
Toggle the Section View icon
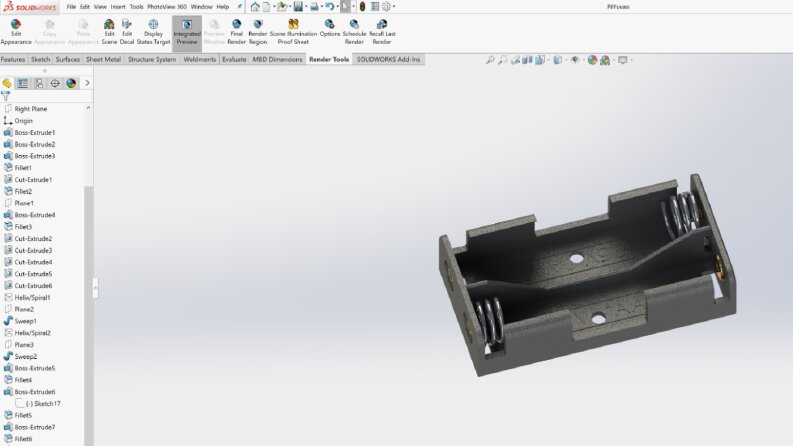pyautogui.click(x=527, y=60)
